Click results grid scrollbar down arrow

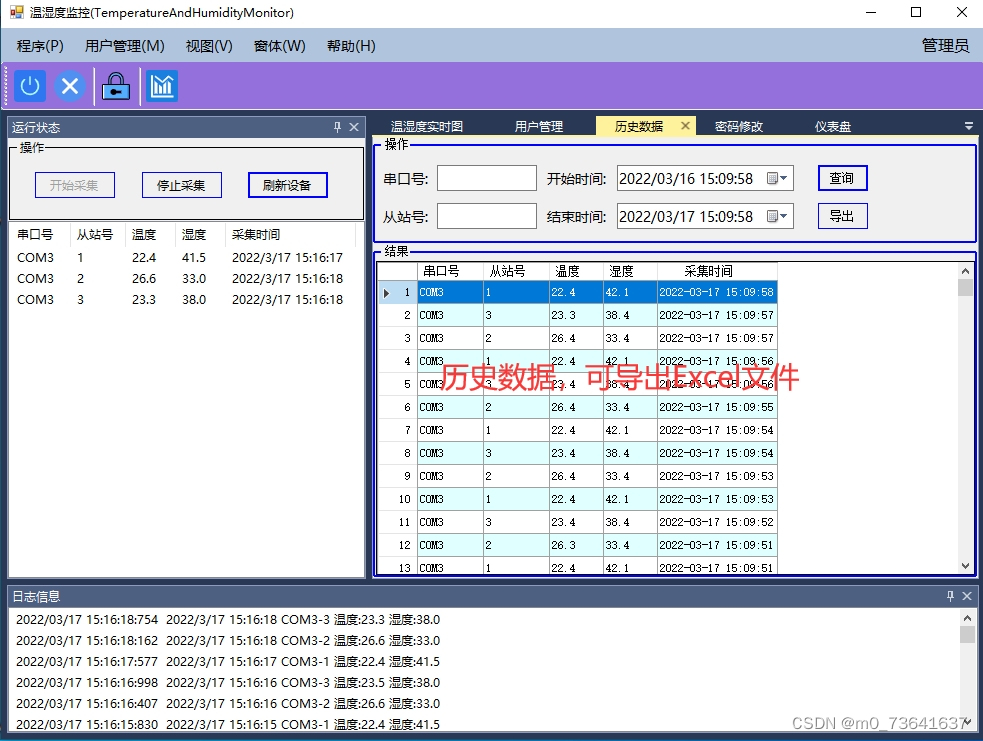coord(965,565)
